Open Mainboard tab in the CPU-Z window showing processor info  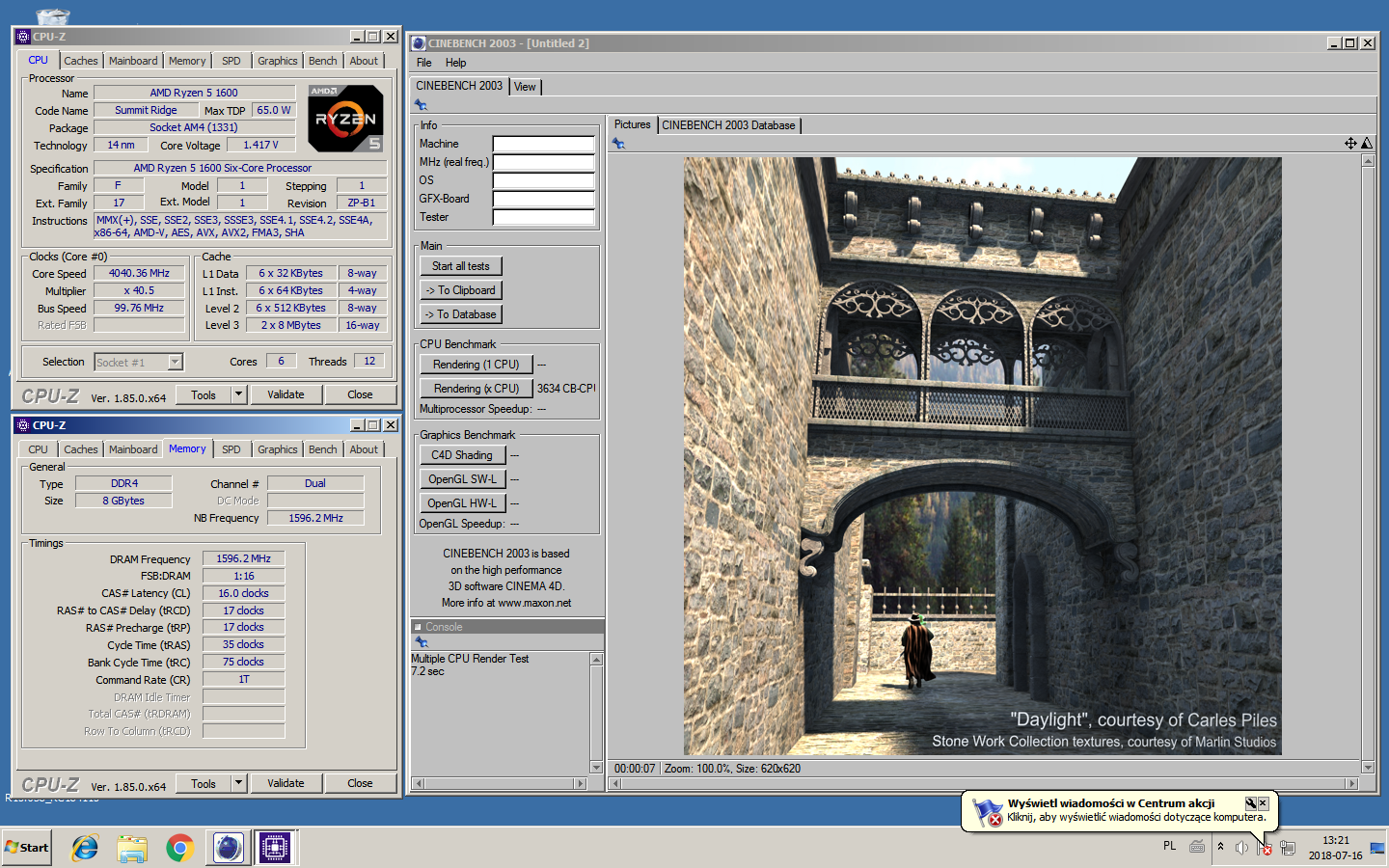coord(133,61)
